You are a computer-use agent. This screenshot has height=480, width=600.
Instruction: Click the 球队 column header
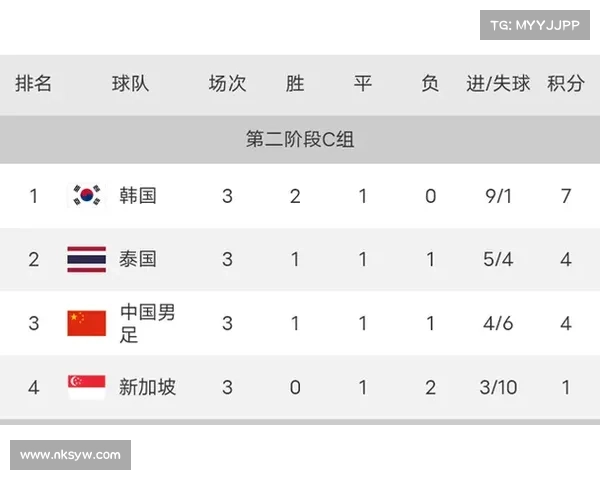[130, 83]
